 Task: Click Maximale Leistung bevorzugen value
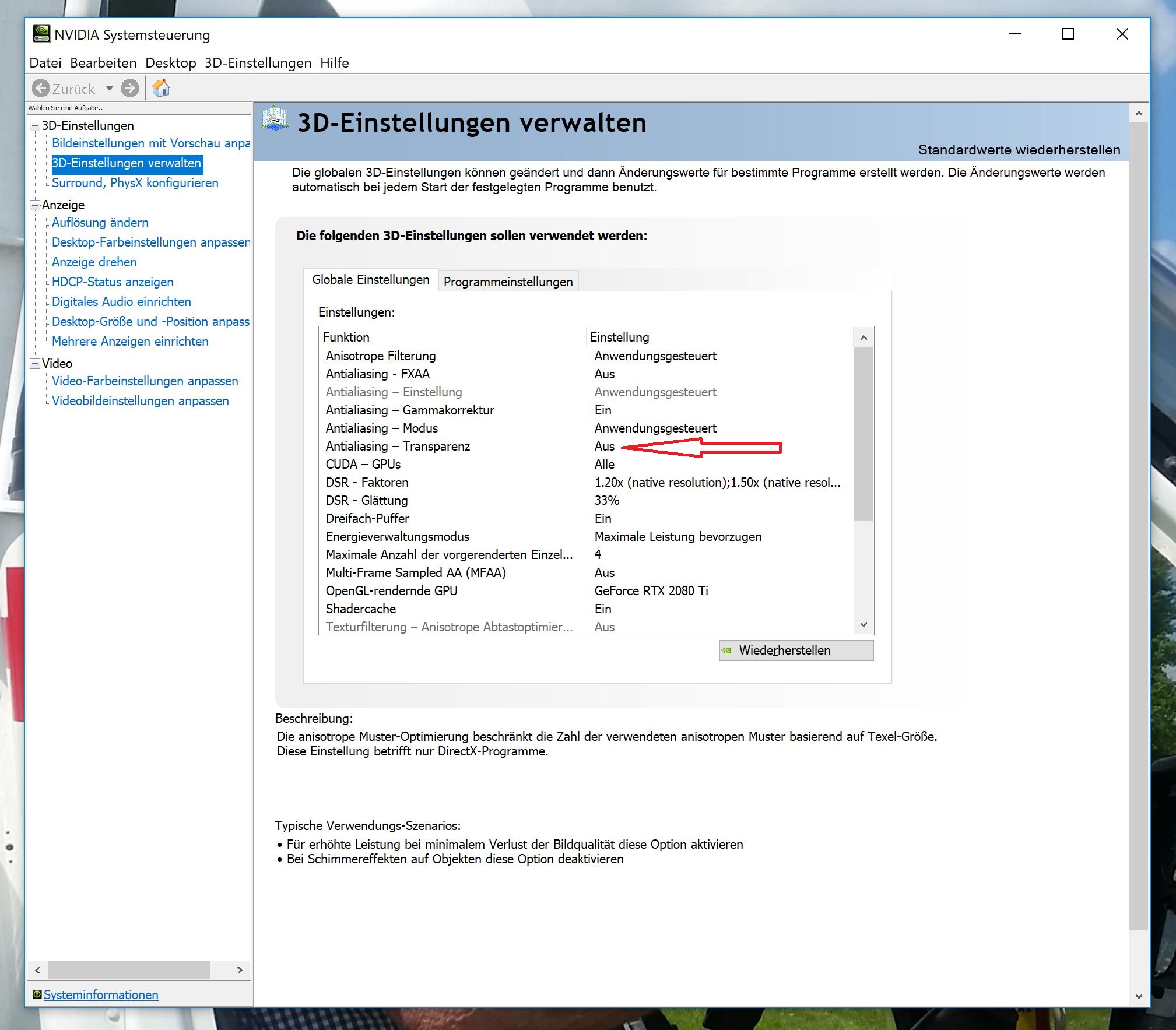(x=678, y=537)
